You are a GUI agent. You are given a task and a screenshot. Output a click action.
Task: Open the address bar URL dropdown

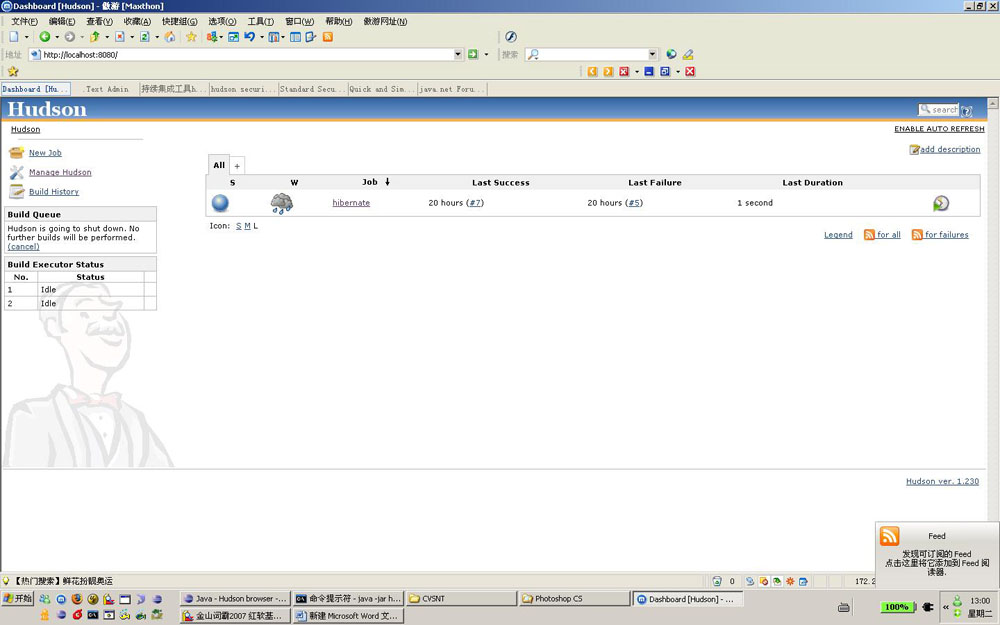[458, 54]
